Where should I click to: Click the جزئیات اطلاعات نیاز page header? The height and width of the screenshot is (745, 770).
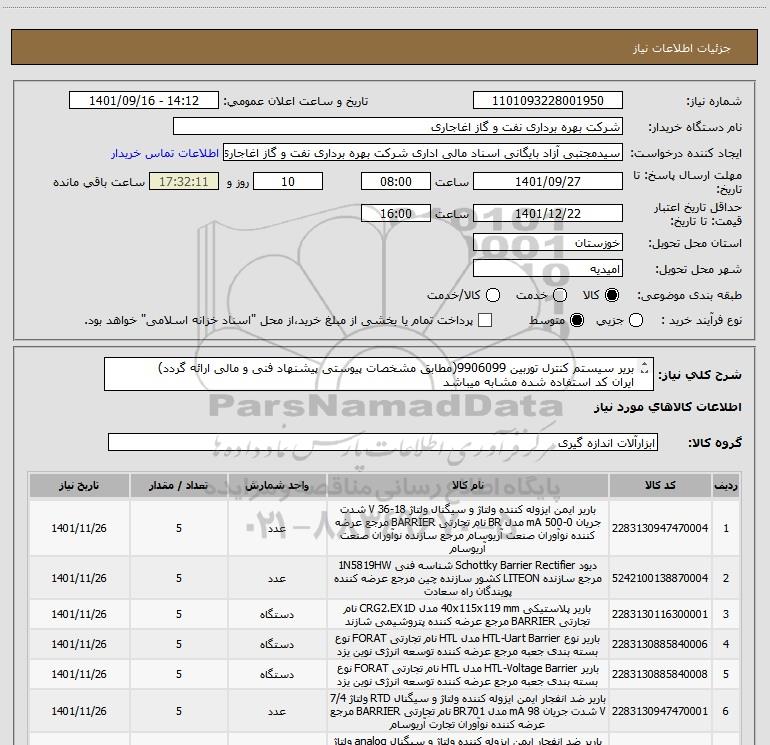click(x=682, y=48)
